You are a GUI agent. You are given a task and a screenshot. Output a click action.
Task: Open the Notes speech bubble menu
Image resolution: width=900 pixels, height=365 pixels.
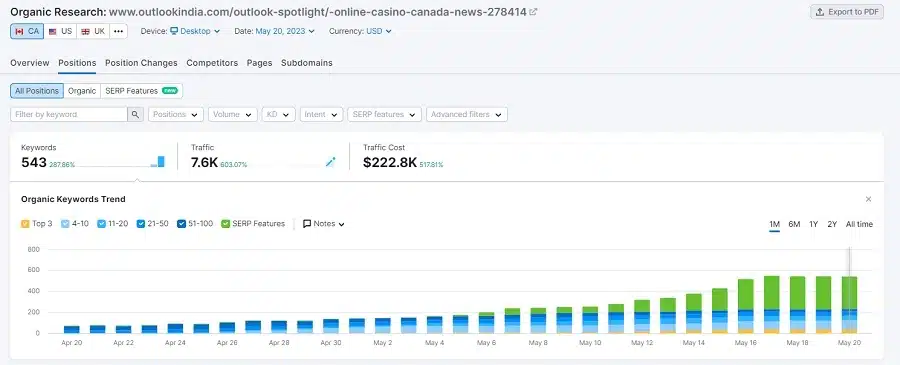pyautogui.click(x=324, y=224)
